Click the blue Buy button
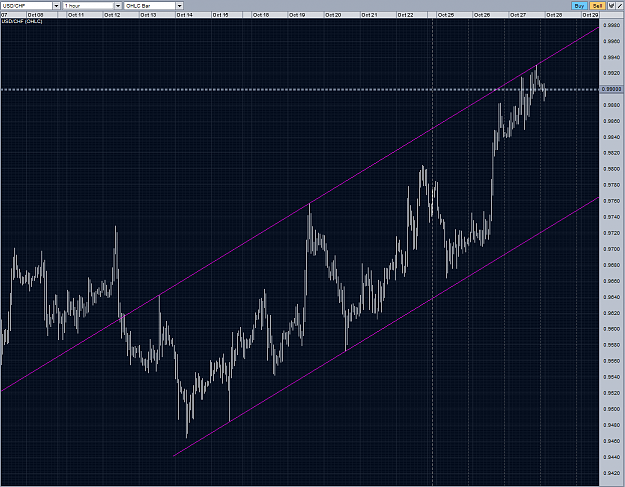 (579, 6)
